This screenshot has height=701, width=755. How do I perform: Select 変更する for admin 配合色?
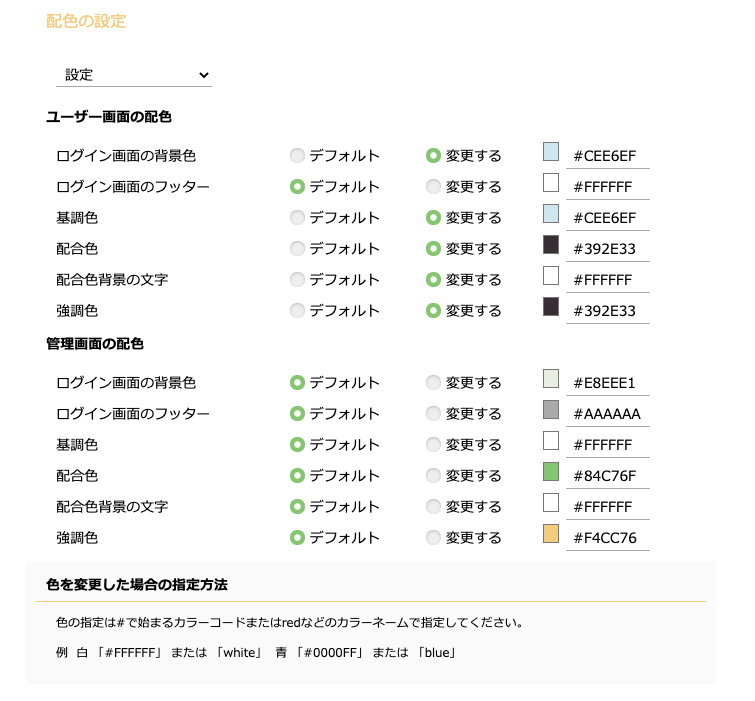433,476
